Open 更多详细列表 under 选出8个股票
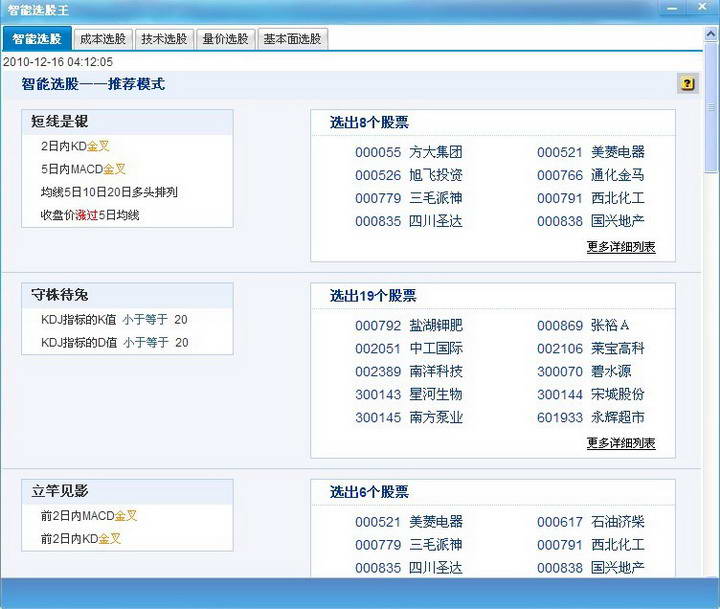 point(620,246)
